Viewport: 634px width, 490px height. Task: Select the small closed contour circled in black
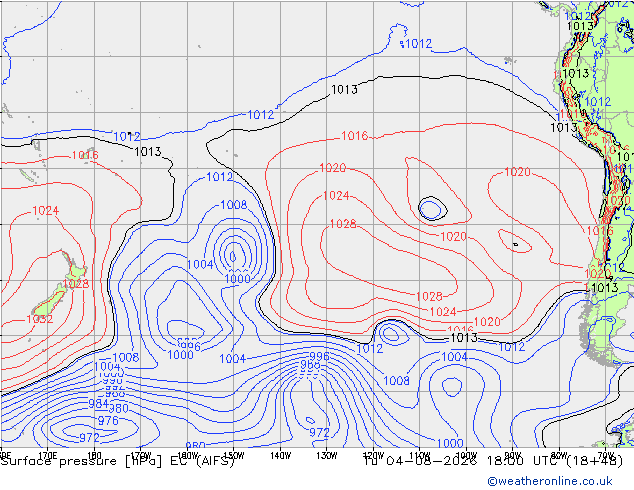(432, 209)
